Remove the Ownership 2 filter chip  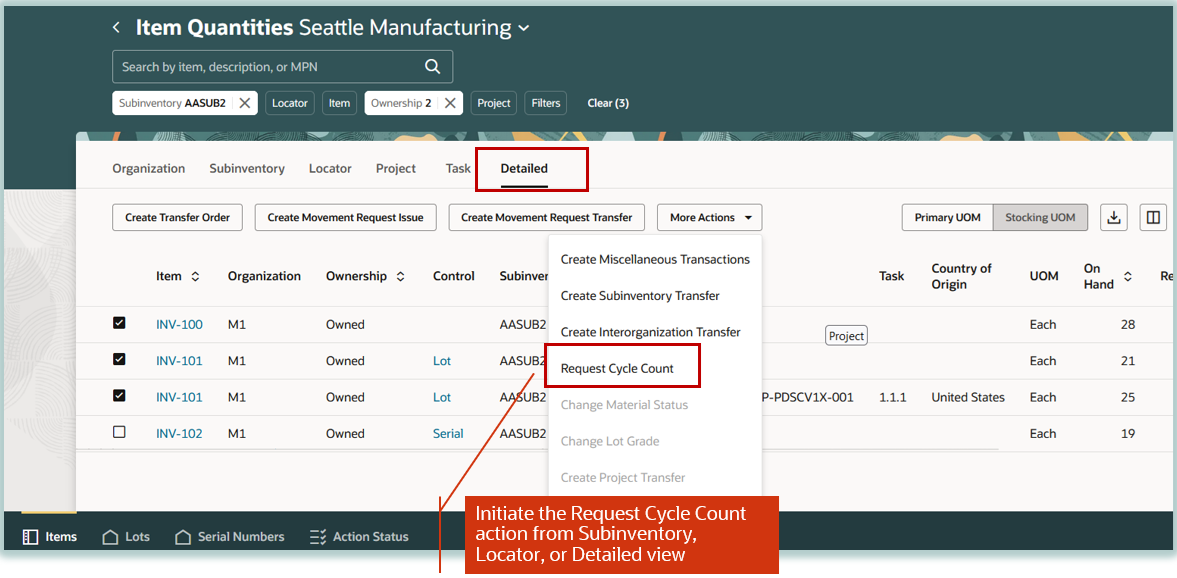pyautogui.click(x=450, y=104)
